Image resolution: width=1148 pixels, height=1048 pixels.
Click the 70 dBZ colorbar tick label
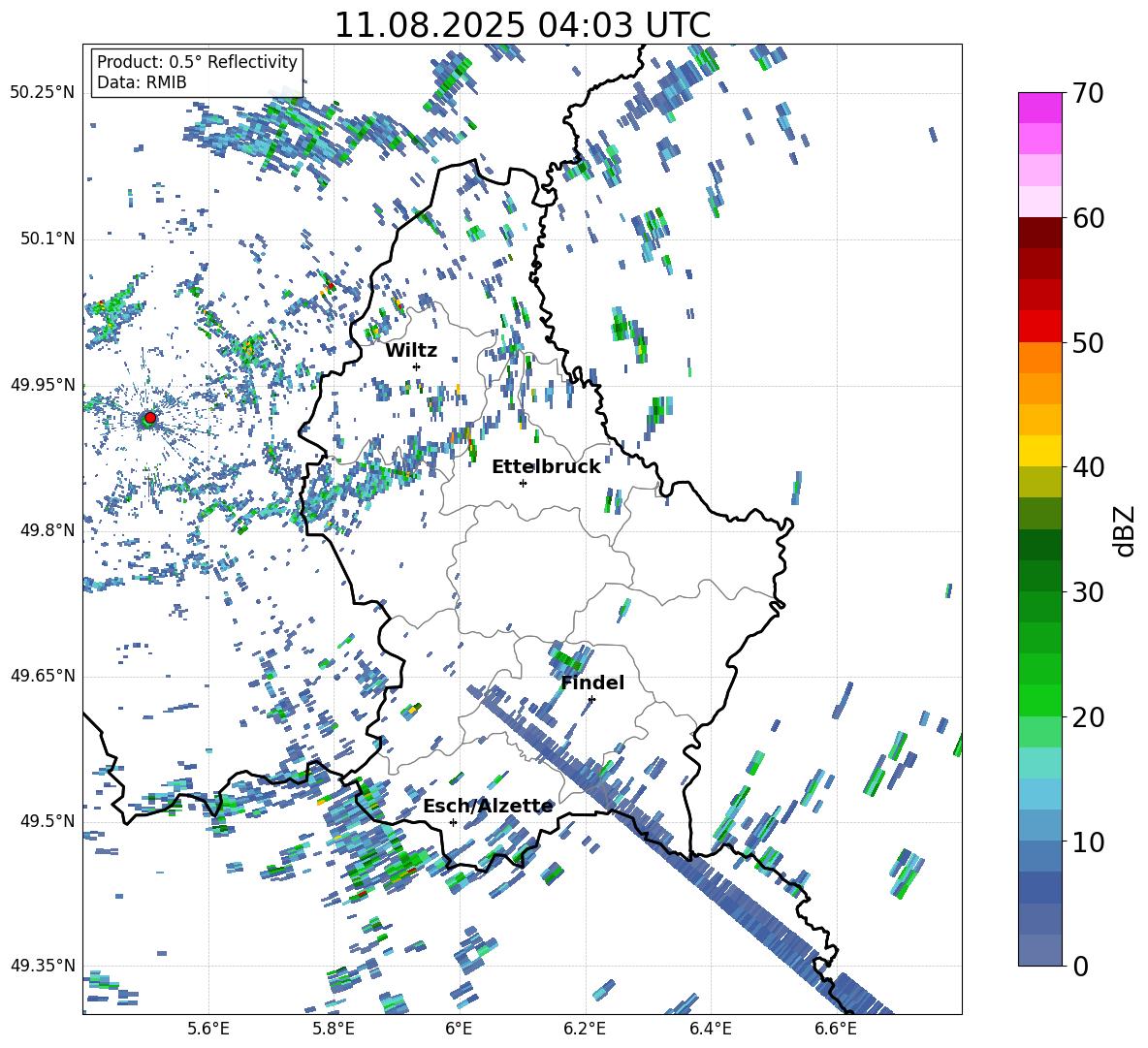click(1088, 93)
